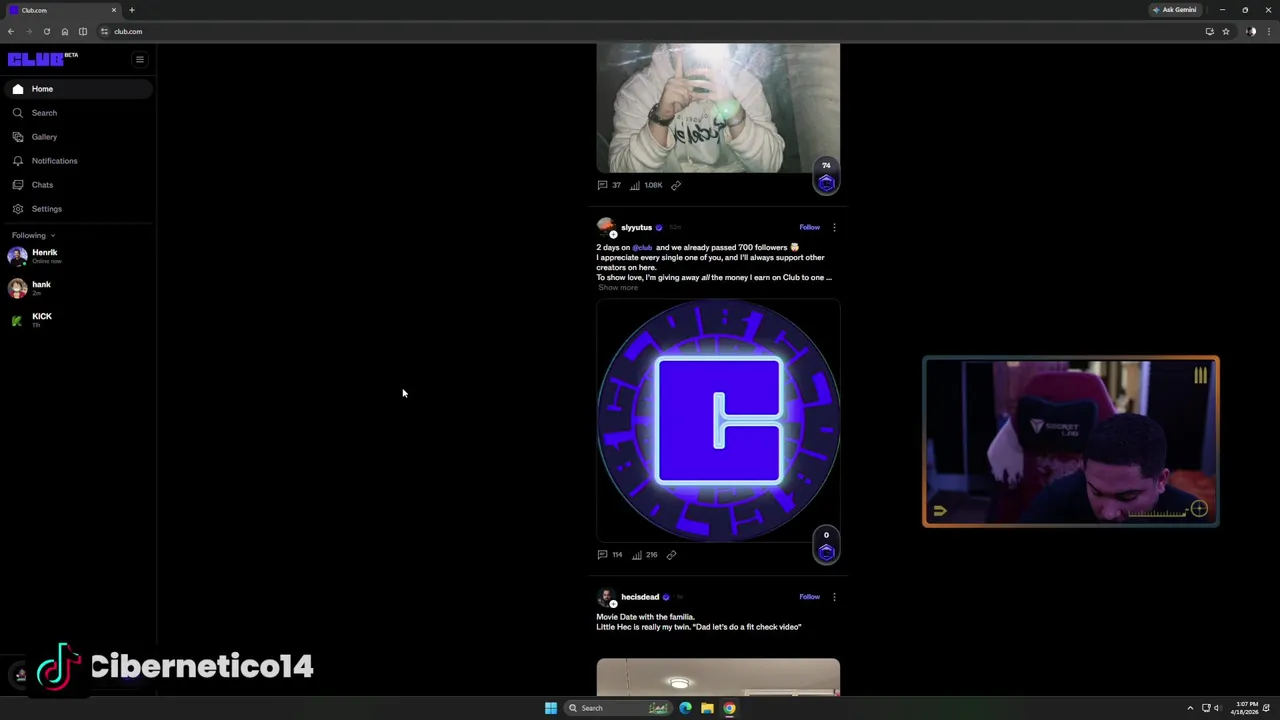This screenshot has height=720, width=1280.
Task: Open the Chrome three-dot menu
Action: (x=1269, y=31)
